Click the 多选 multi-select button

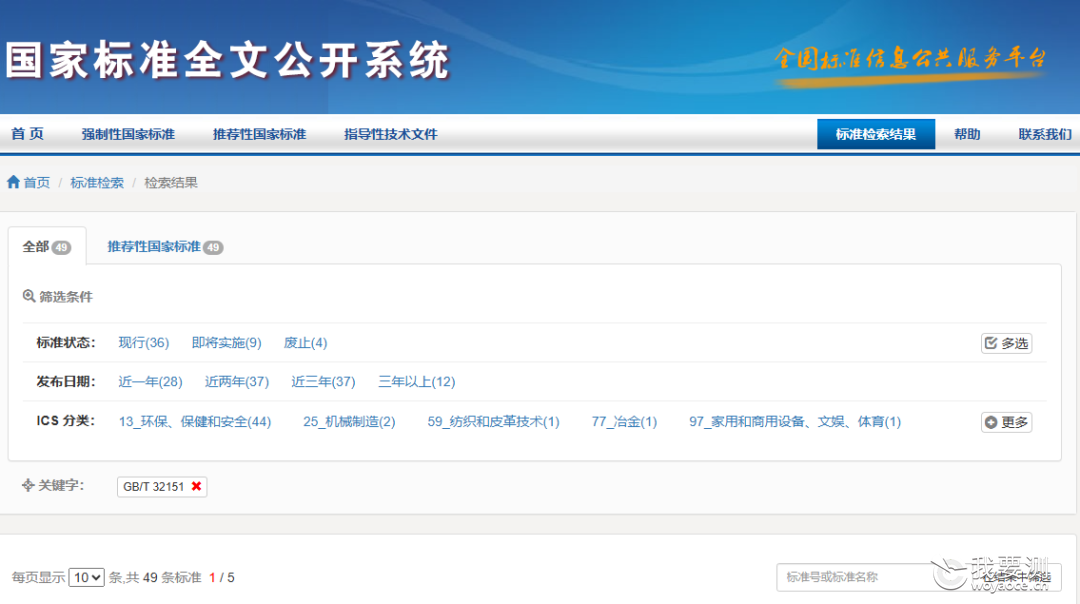click(1006, 343)
